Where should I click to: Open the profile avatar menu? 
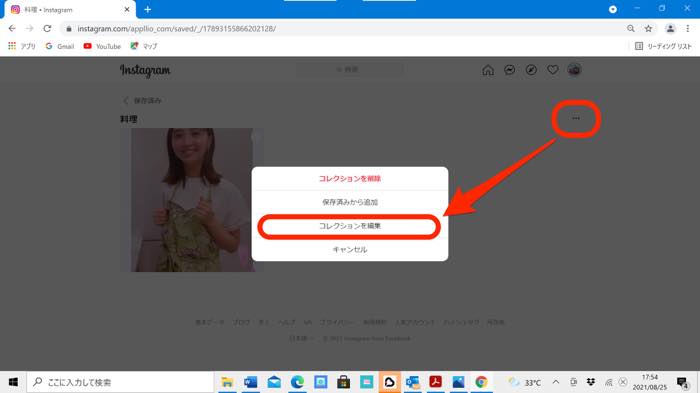click(574, 70)
